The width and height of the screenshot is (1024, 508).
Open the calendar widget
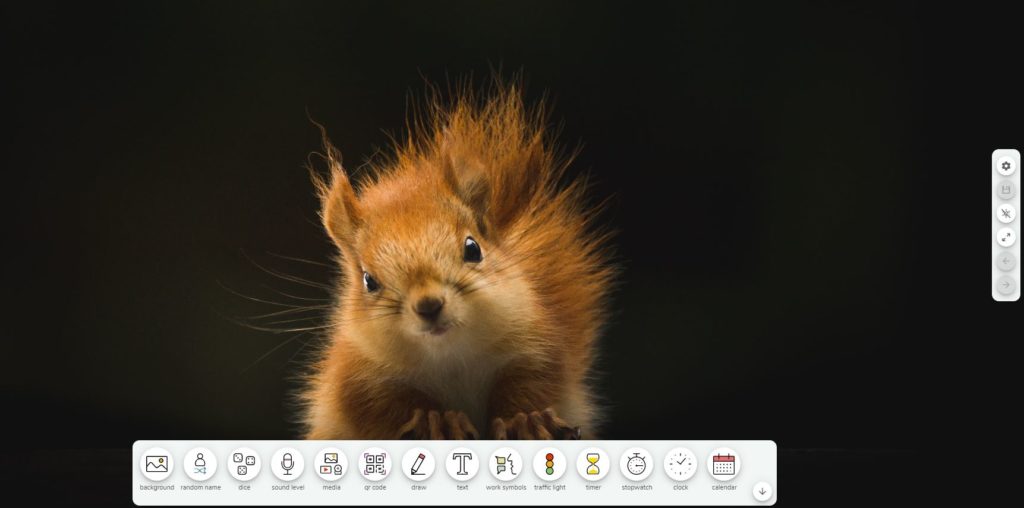pos(724,464)
